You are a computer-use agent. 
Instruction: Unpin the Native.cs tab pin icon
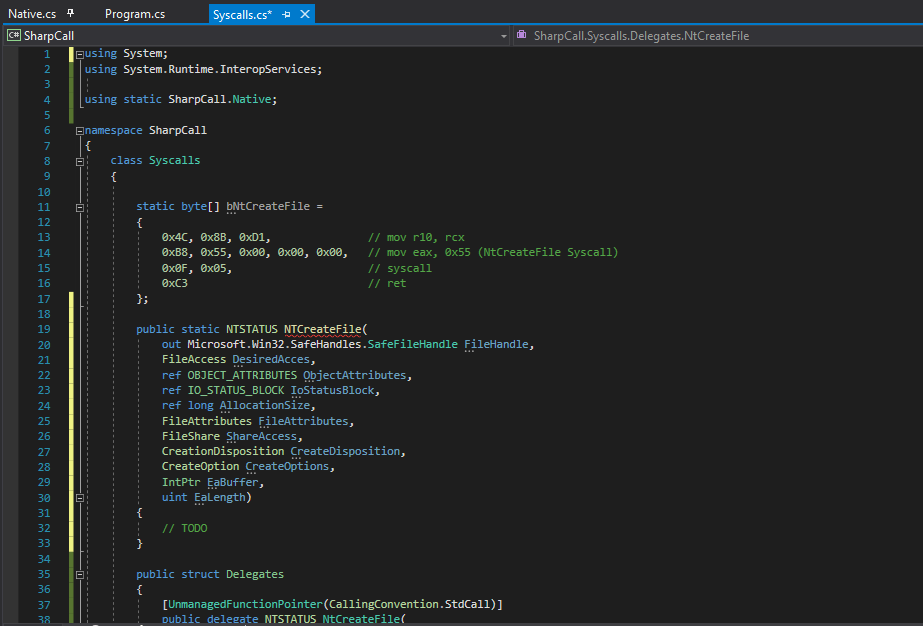[70, 13]
